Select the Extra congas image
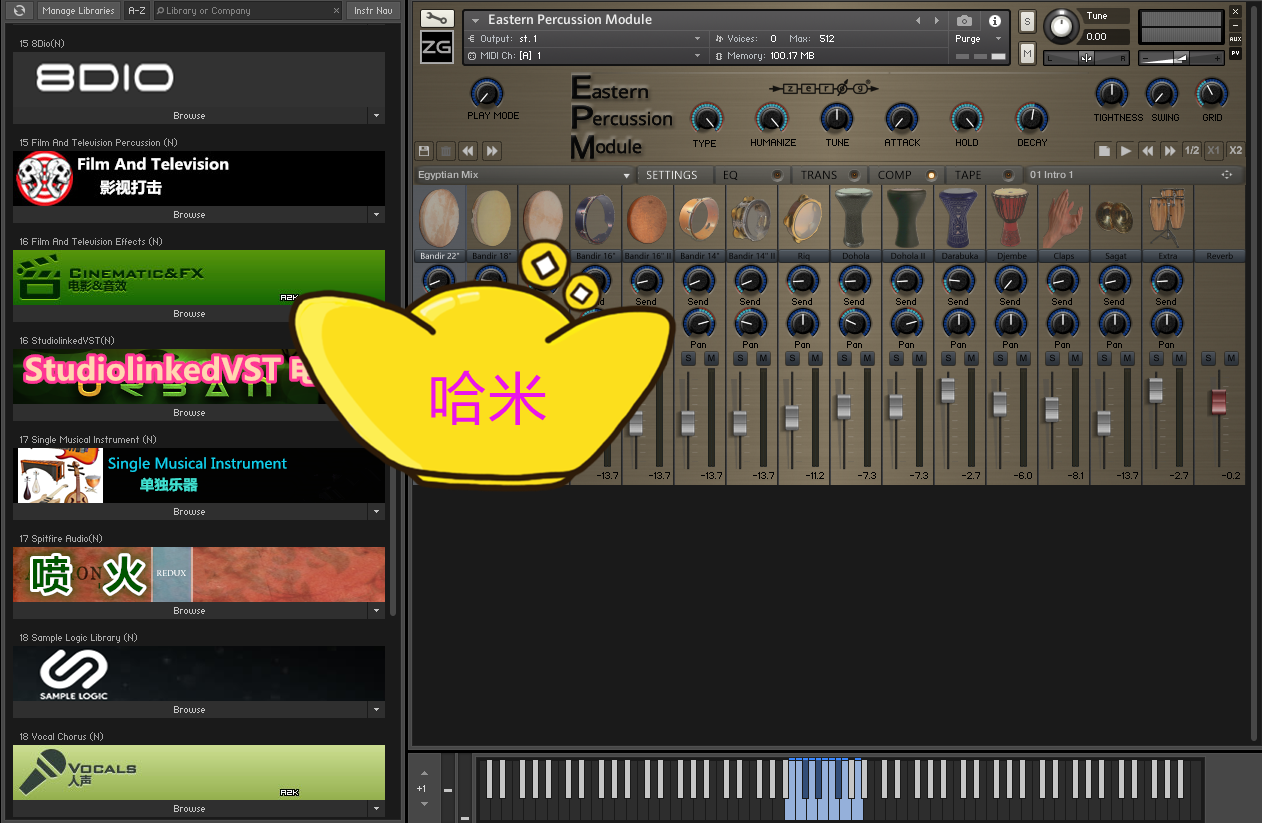Viewport: 1262px width, 823px height. 1167,218
